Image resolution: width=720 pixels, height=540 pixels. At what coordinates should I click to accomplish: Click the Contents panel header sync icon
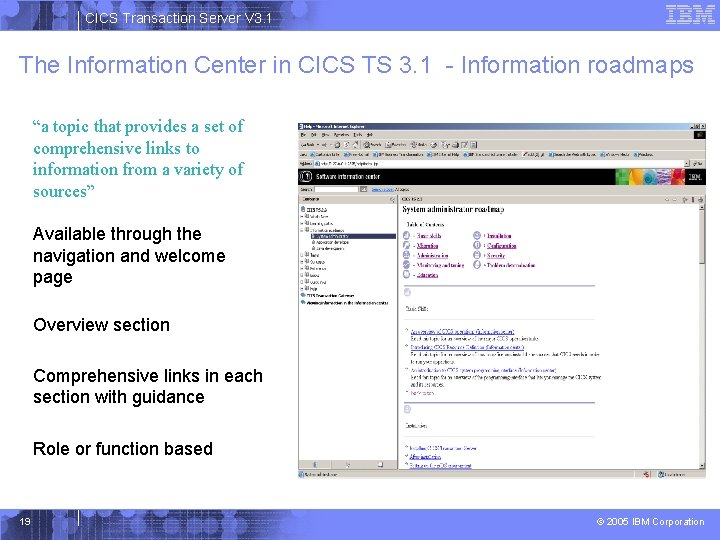point(392,199)
